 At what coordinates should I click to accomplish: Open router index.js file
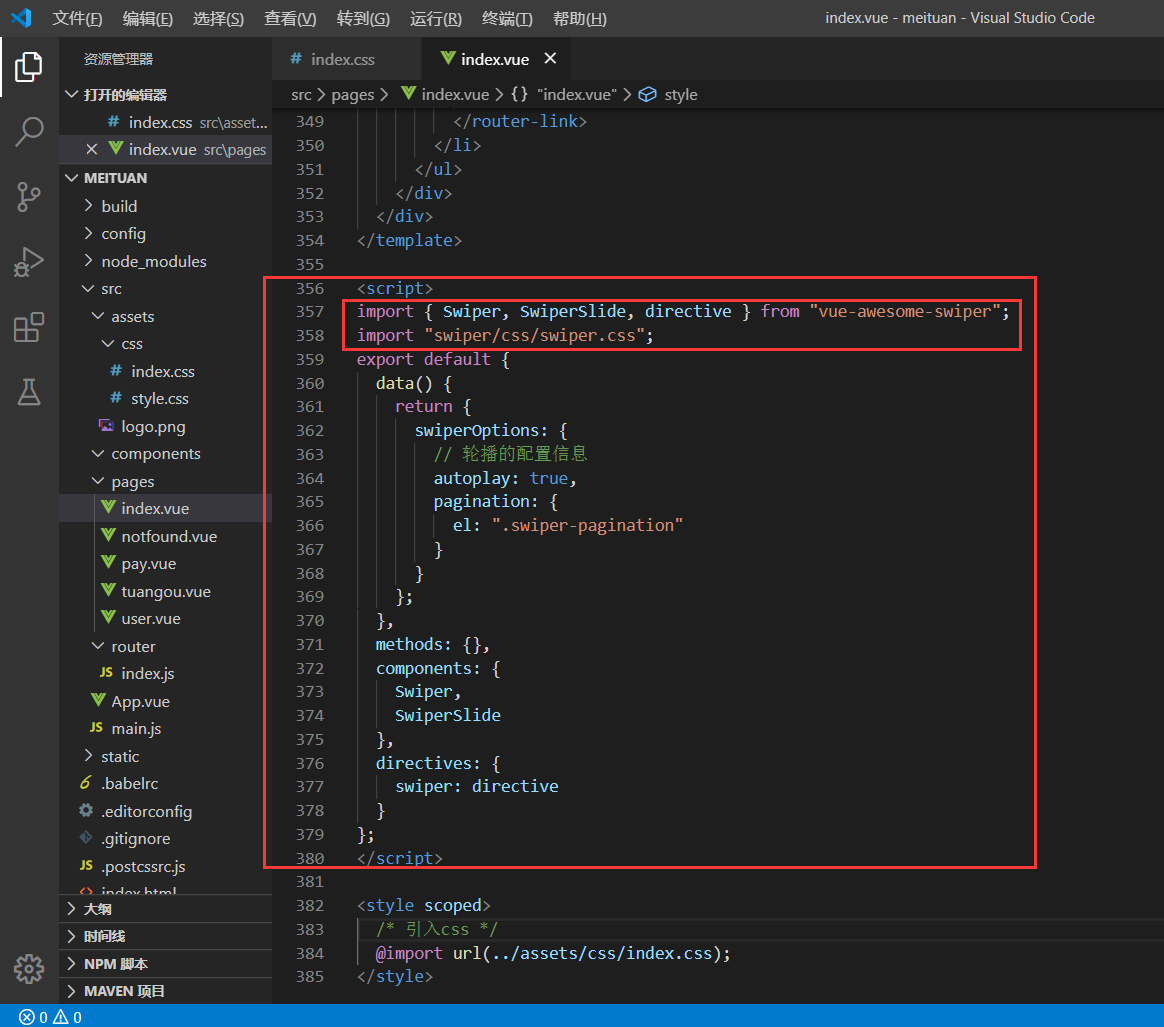[166, 674]
